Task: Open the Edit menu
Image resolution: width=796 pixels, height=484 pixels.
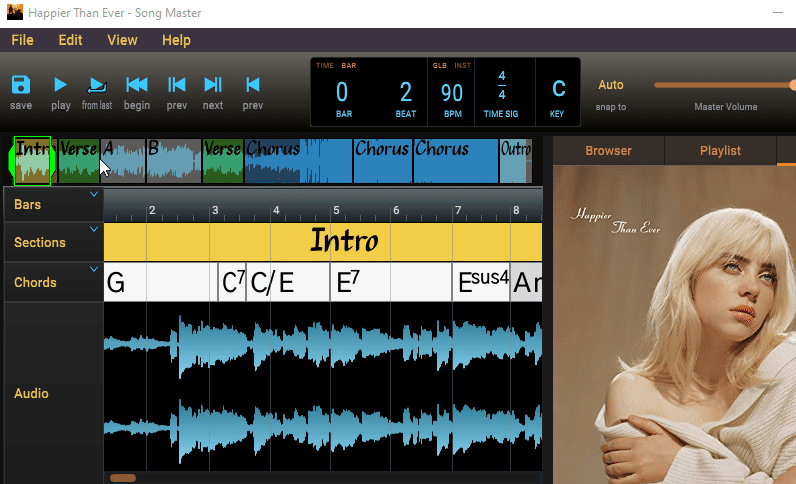Action: tap(70, 40)
